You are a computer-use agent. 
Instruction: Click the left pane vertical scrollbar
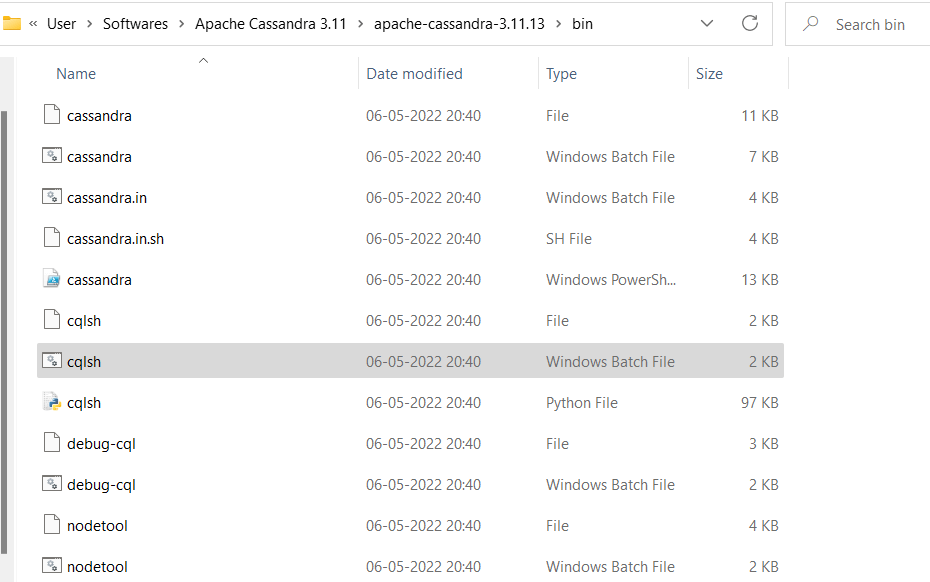pos(4,330)
